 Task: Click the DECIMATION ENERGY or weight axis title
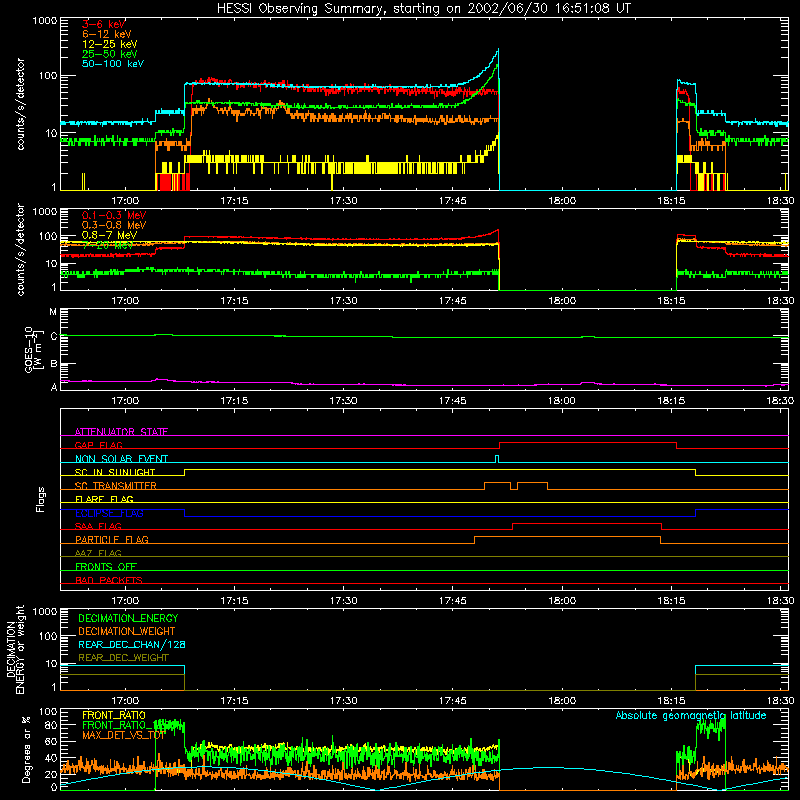coord(15,649)
